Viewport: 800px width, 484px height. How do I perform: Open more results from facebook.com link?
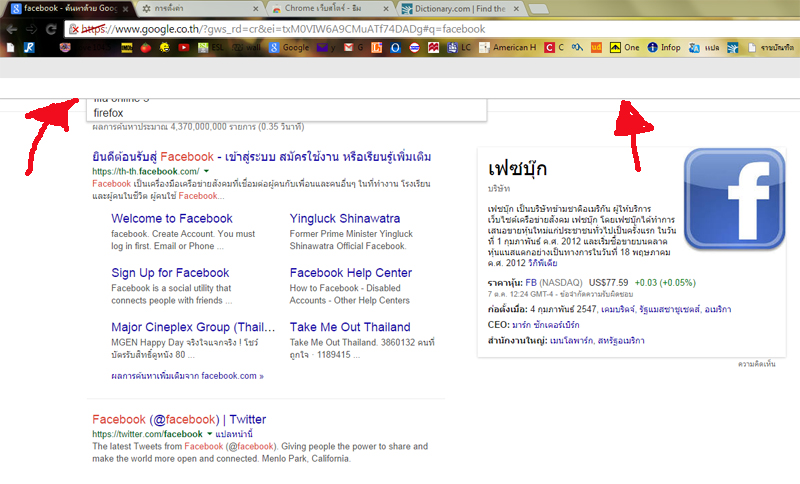187,376
